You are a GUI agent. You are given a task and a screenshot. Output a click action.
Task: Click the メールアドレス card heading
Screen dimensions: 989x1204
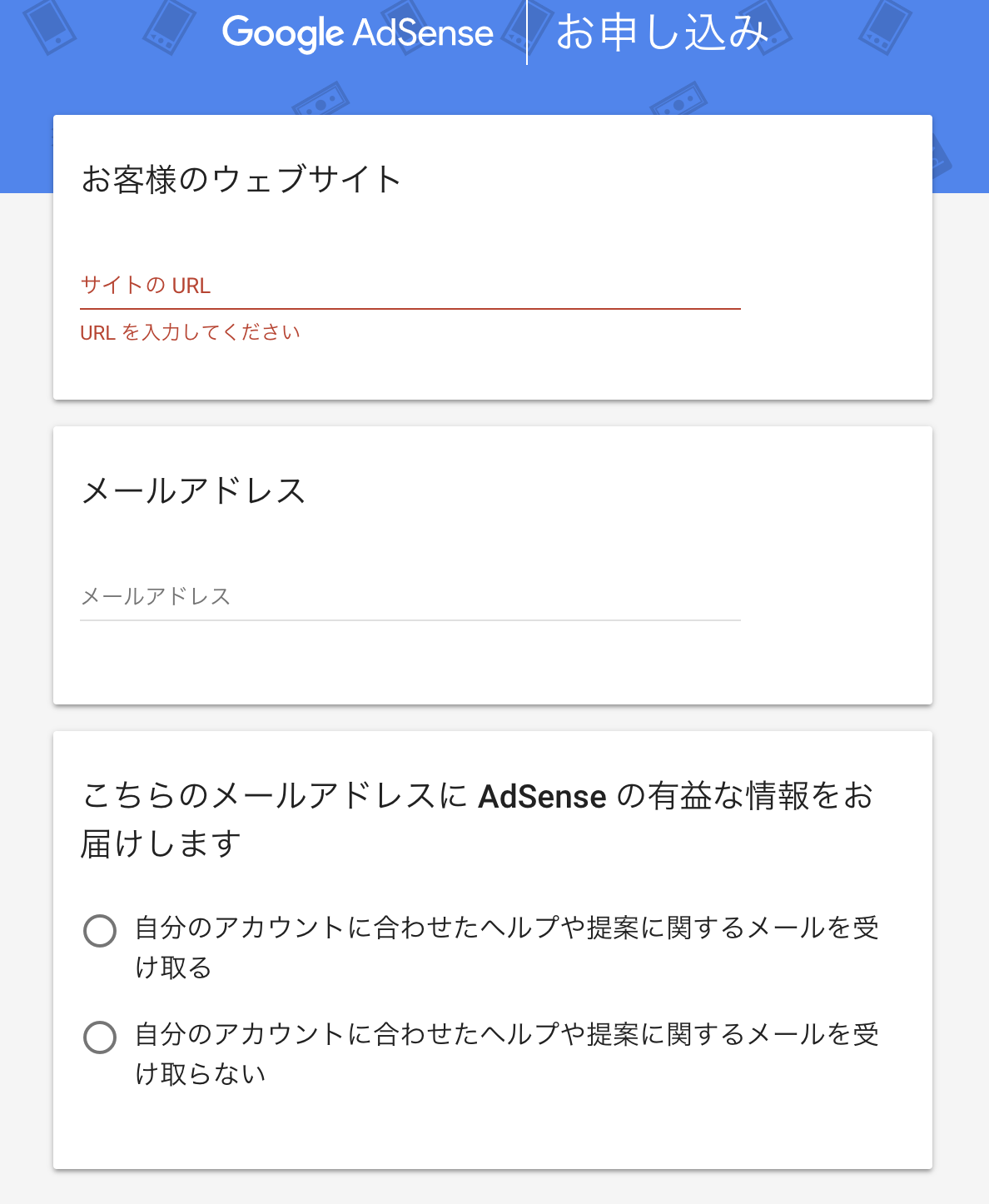pos(194,491)
